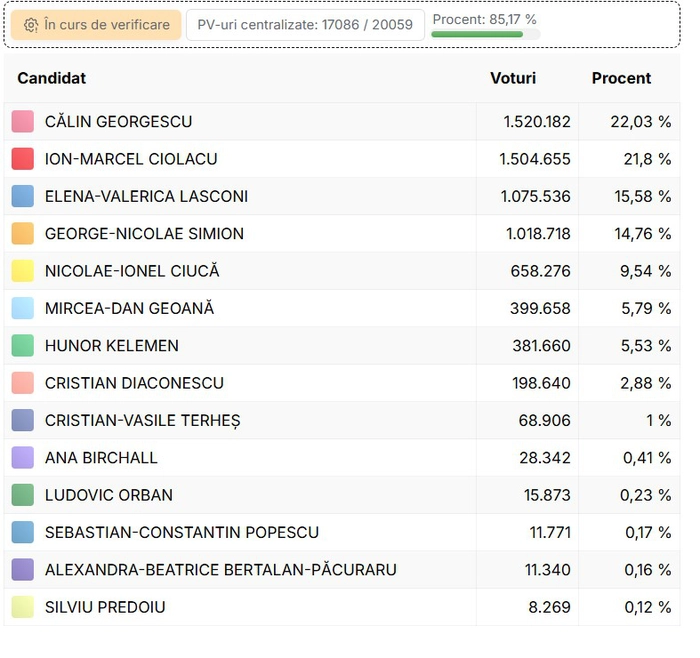The image size is (700, 658).
Task: Select the Ludovic Orban candidate row
Action: click(109, 495)
